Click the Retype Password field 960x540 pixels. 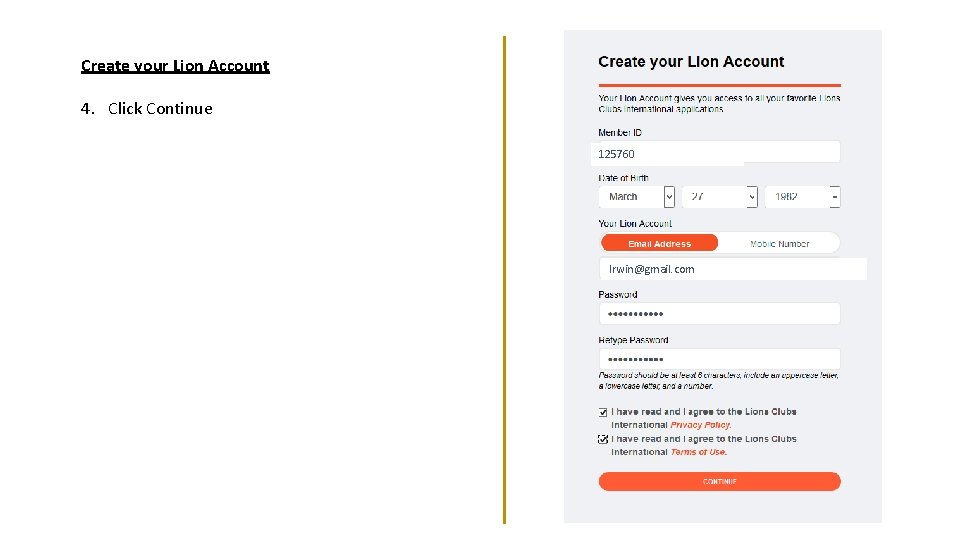[718, 359]
